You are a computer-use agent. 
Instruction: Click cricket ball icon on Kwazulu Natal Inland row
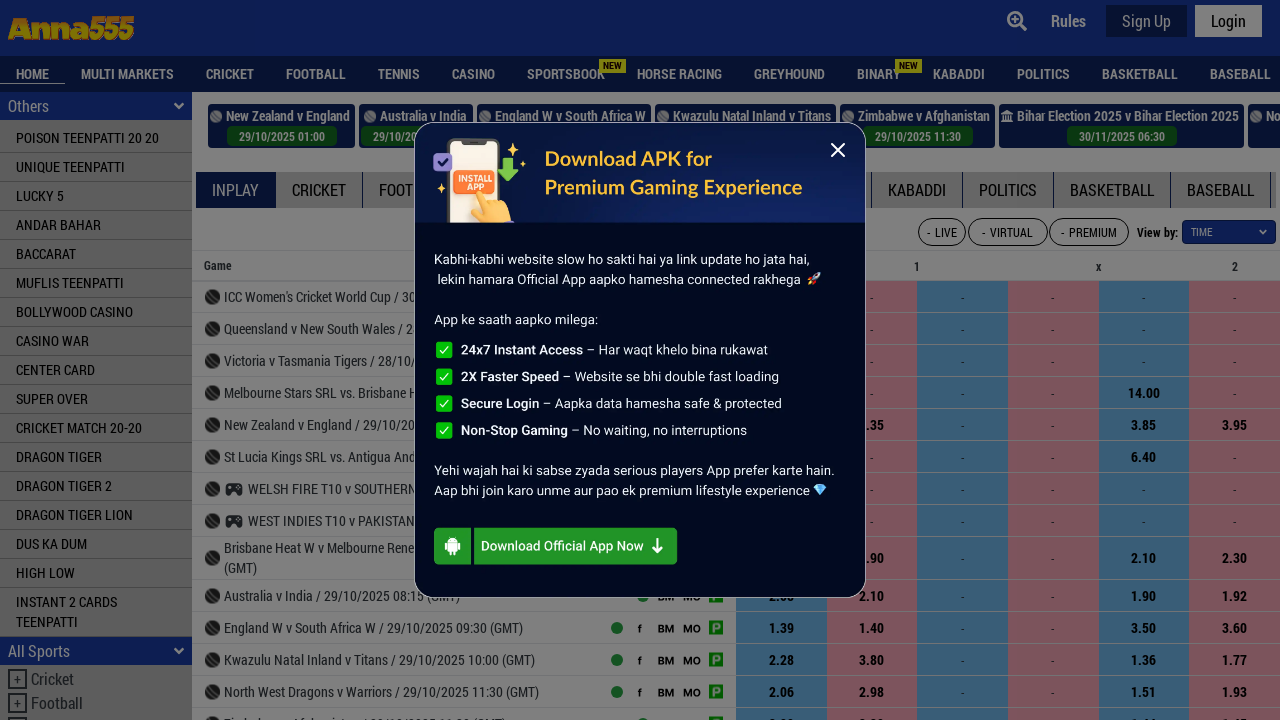point(212,660)
